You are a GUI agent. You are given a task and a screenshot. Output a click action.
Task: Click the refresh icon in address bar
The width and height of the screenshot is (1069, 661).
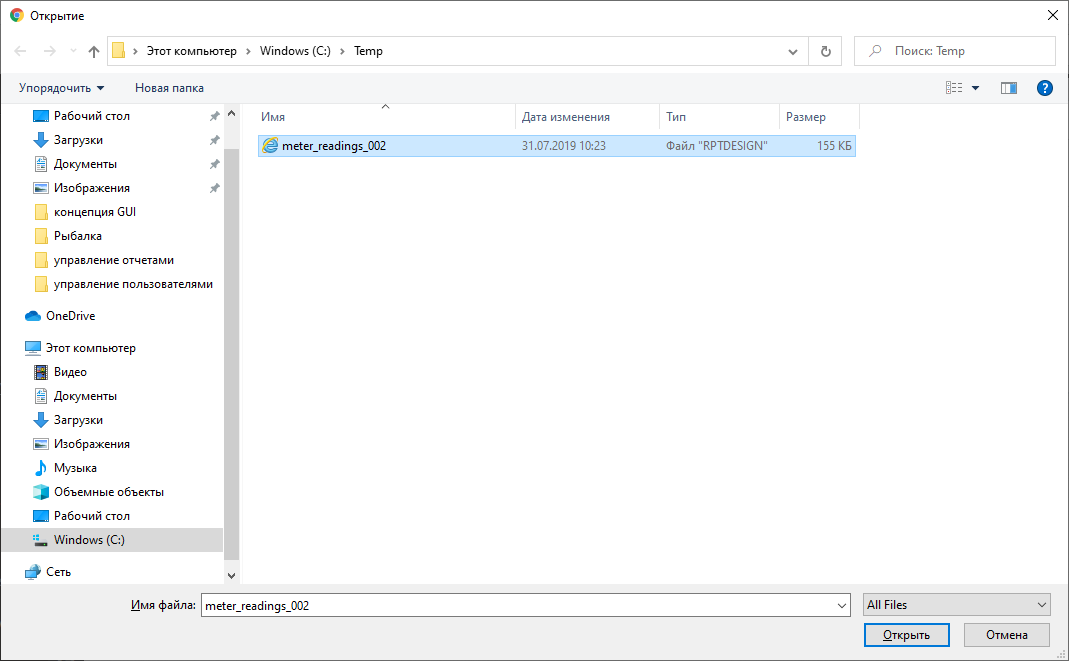coord(825,51)
